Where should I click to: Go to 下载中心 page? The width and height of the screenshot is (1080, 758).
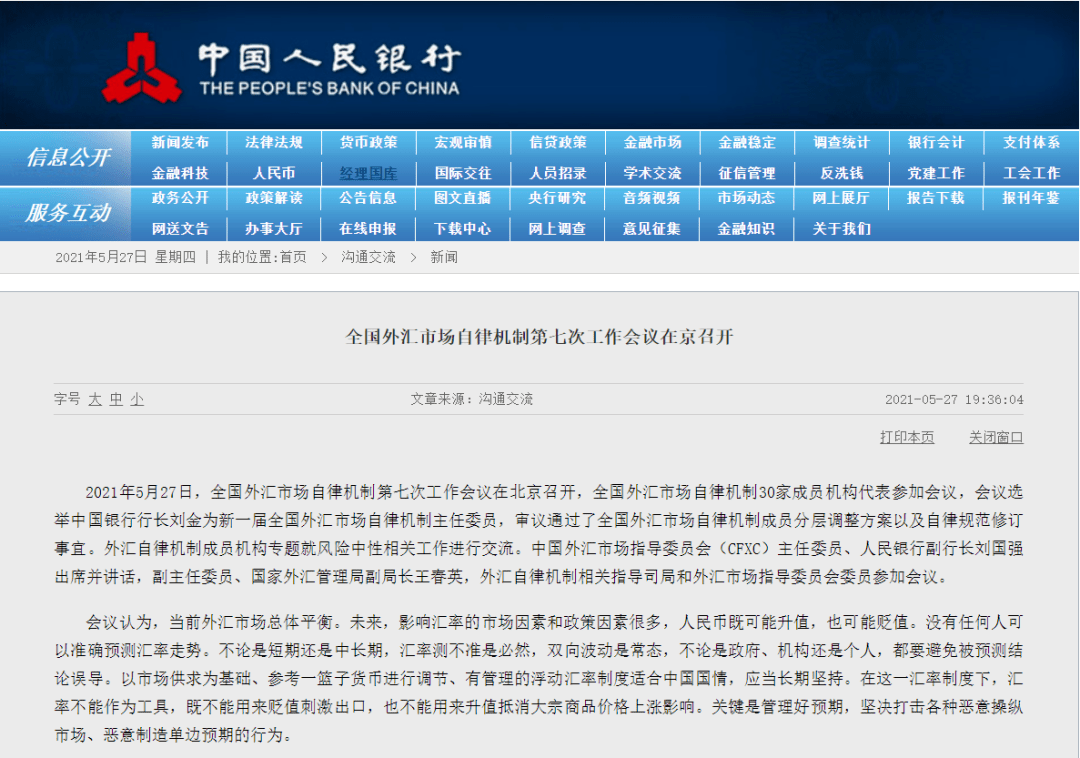click(462, 228)
